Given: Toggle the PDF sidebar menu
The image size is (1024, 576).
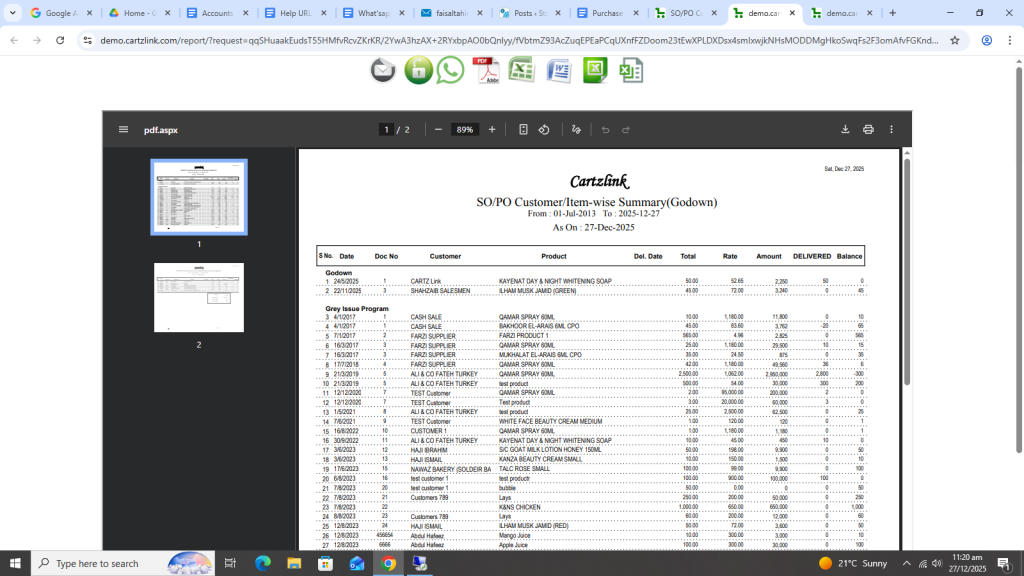Looking at the screenshot, I should [x=123, y=130].
